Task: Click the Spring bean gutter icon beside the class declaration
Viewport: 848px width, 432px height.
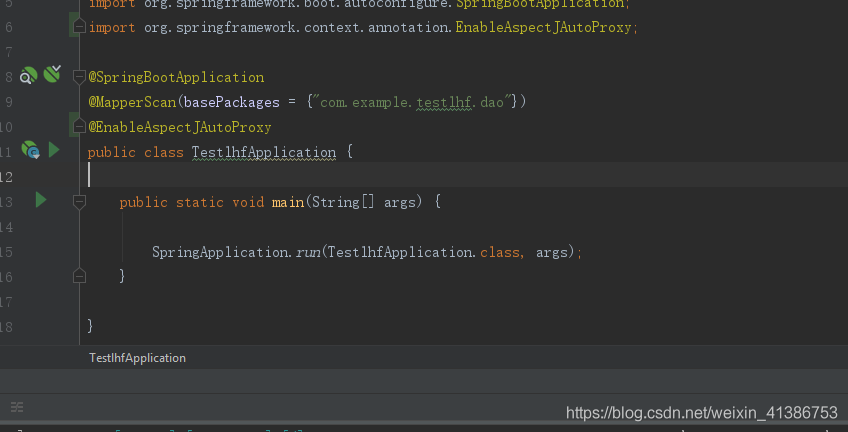Action: 30,150
